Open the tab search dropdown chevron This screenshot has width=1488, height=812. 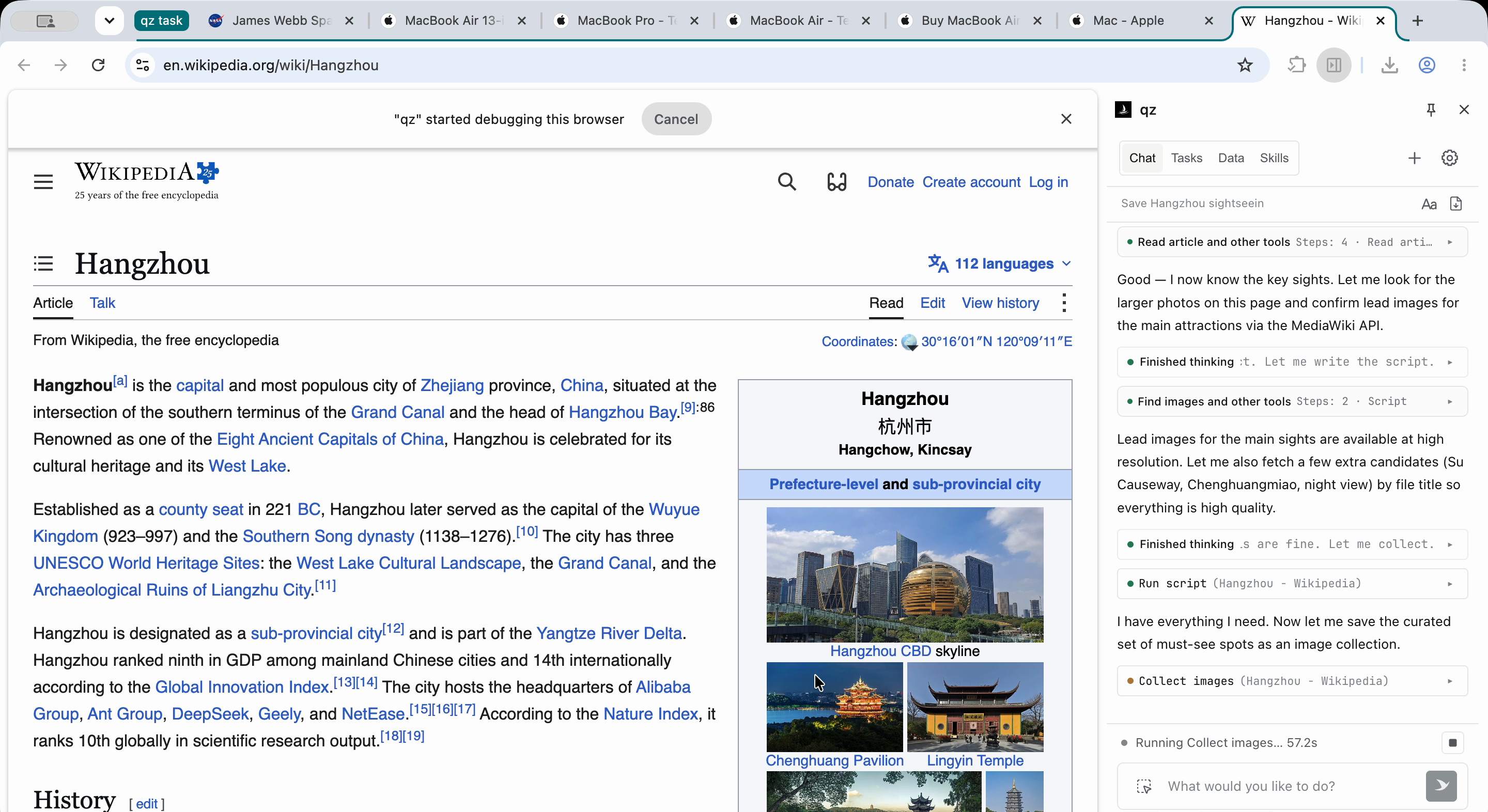click(x=109, y=21)
